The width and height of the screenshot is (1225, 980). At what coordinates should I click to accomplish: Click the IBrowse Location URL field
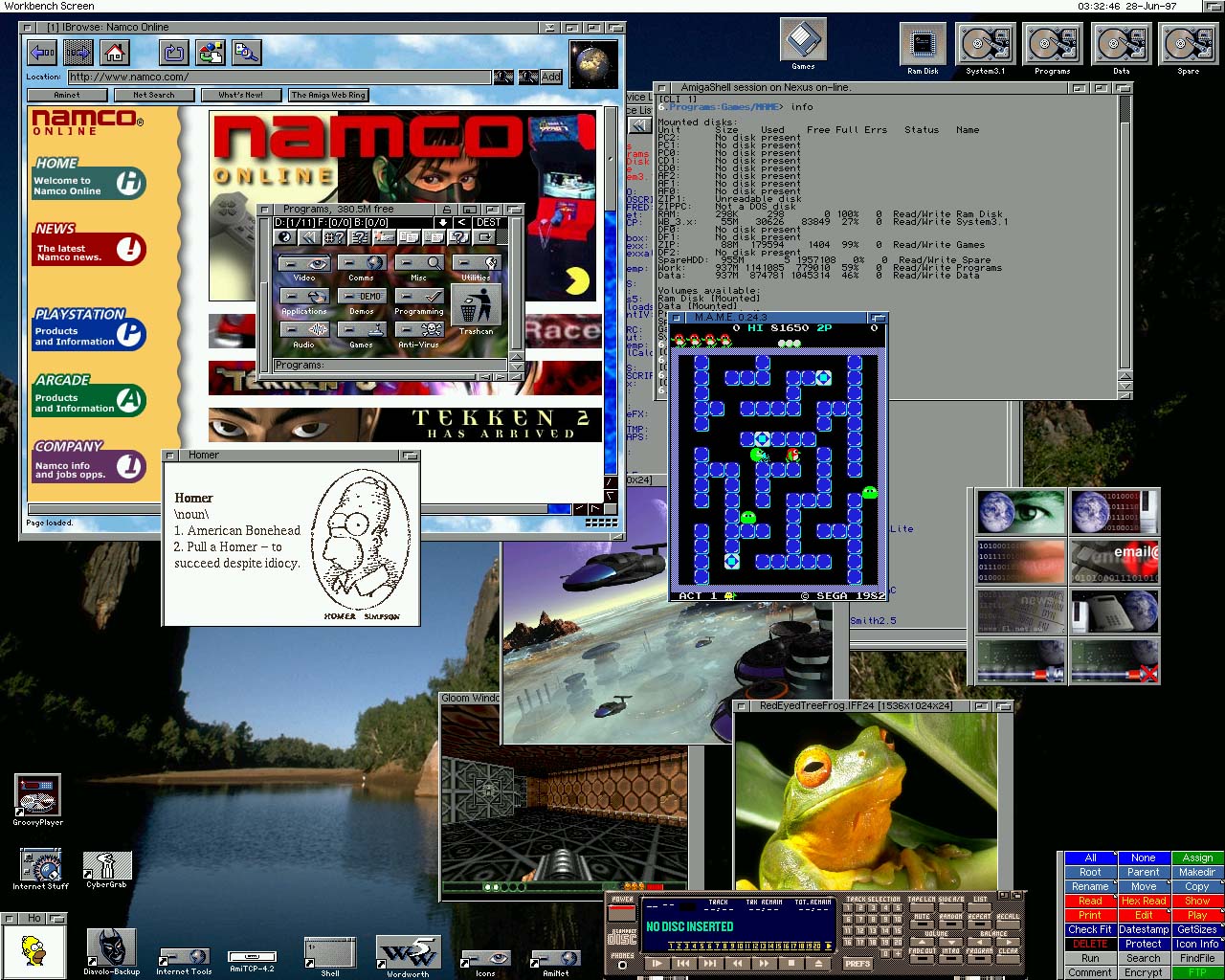tap(278, 77)
